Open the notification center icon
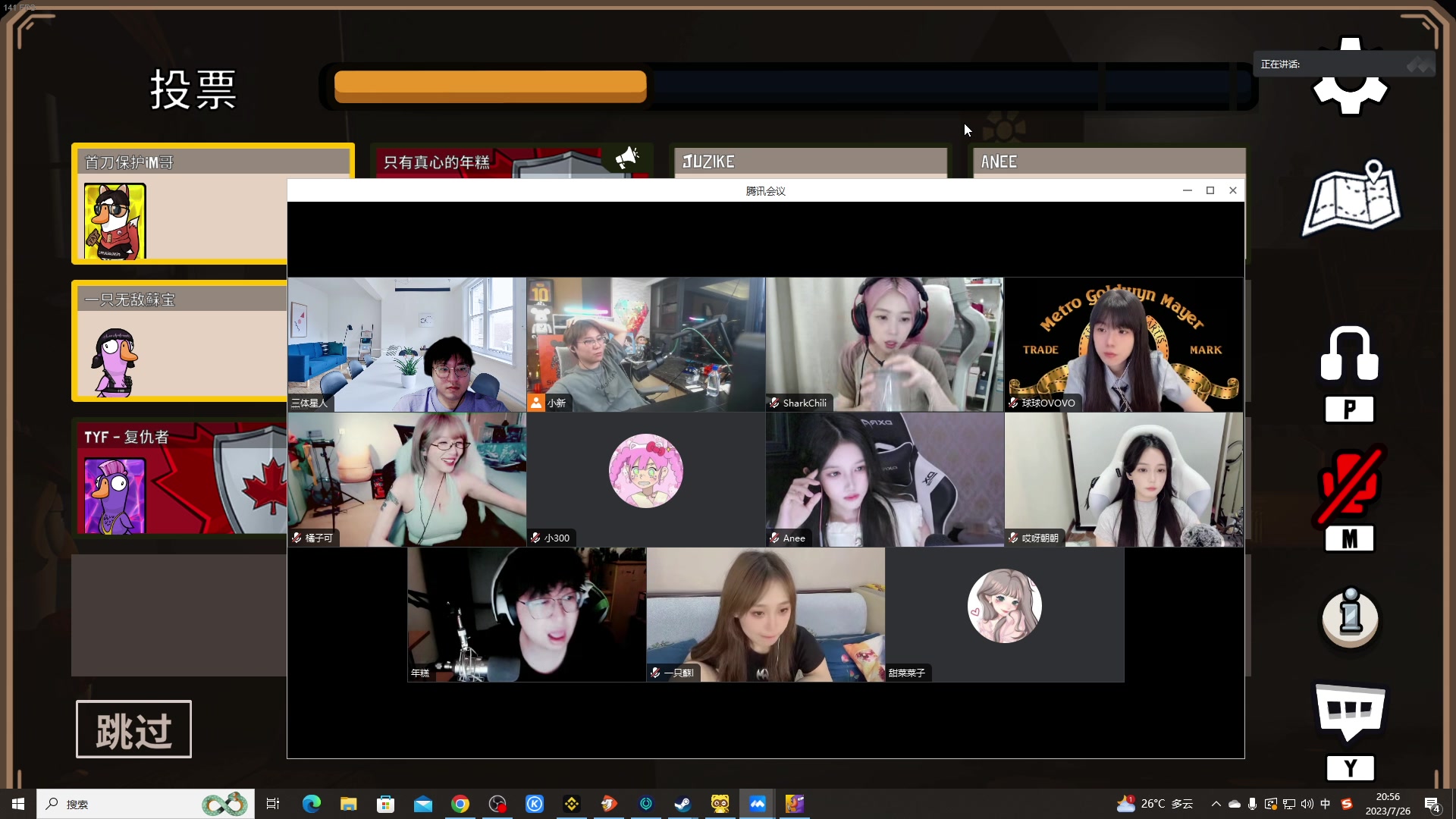The width and height of the screenshot is (1456, 819). point(1432,804)
